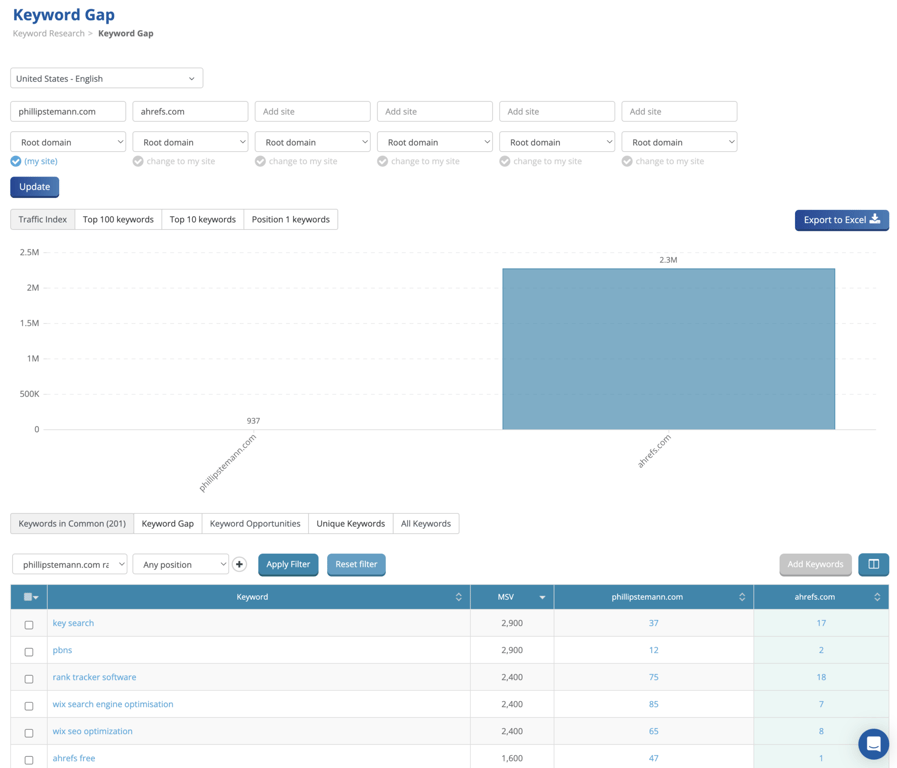Click ahrefs.com rank 2 for 'pbns'
The image size is (897, 768).
[821, 650]
